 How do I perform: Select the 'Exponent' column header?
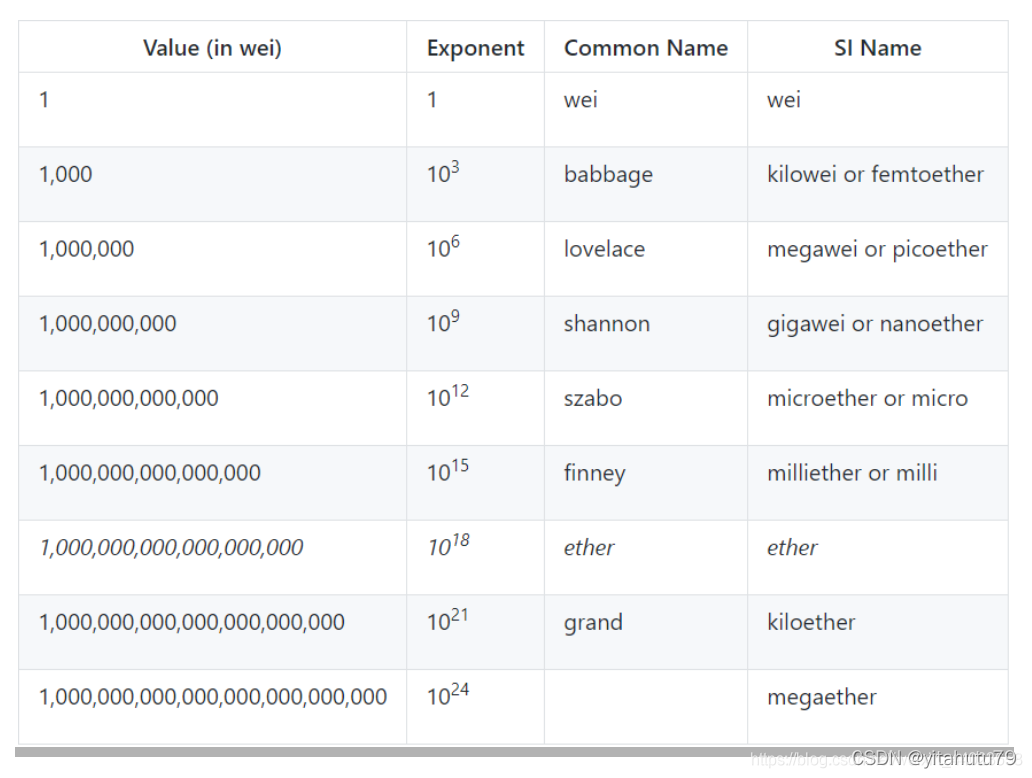tap(475, 48)
